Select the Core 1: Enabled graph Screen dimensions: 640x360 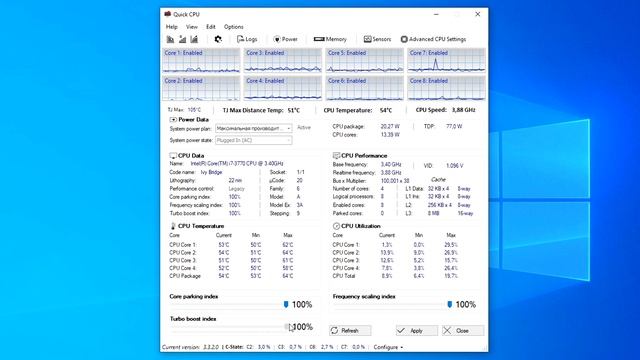click(201, 60)
